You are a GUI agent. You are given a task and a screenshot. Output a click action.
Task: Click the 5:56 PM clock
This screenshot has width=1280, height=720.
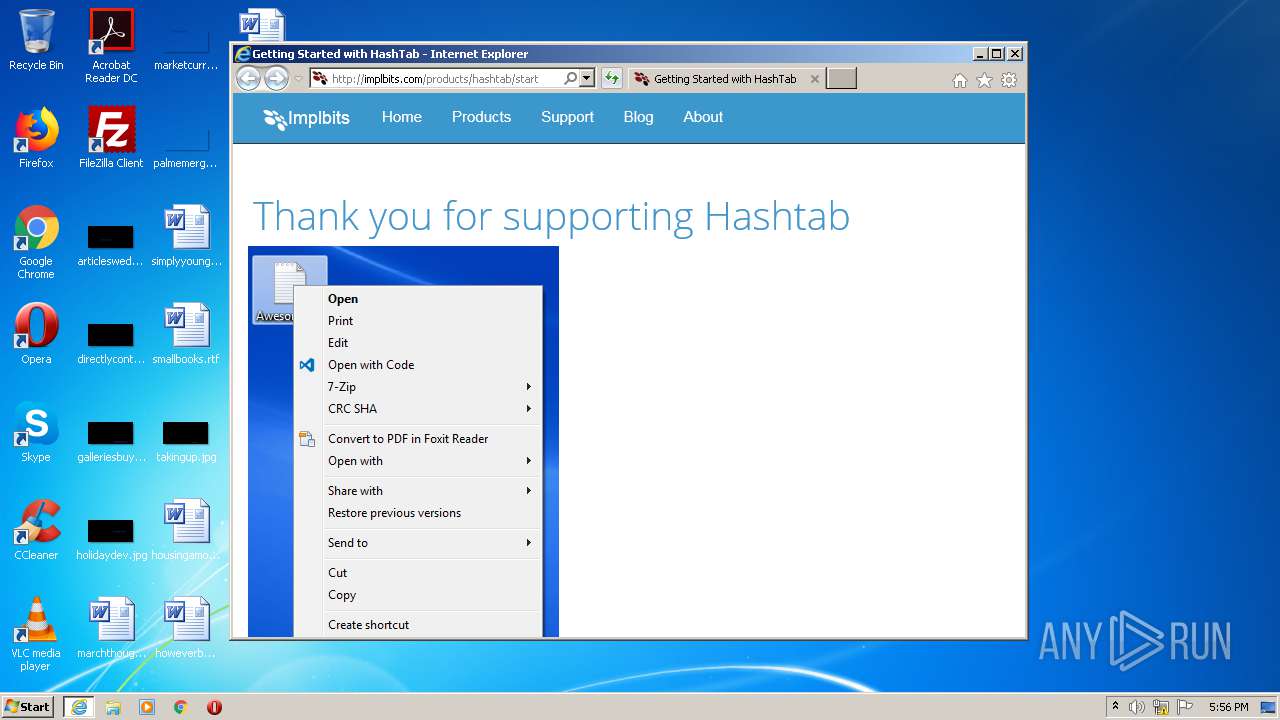pos(1228,707)
